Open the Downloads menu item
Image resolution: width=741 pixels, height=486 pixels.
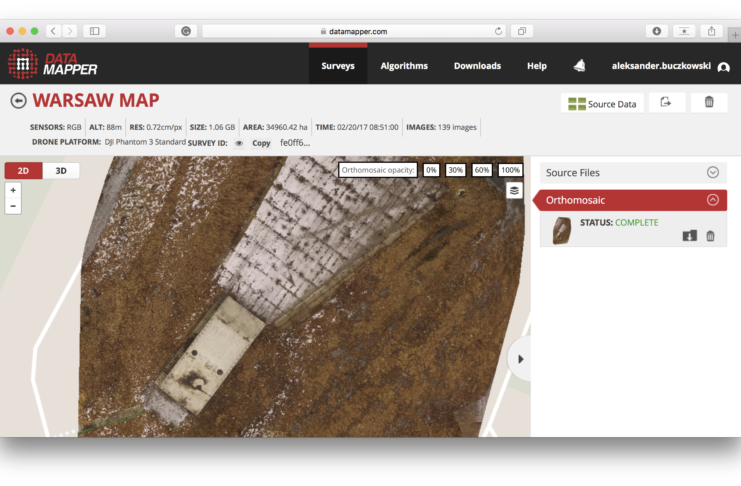point(477,66)
